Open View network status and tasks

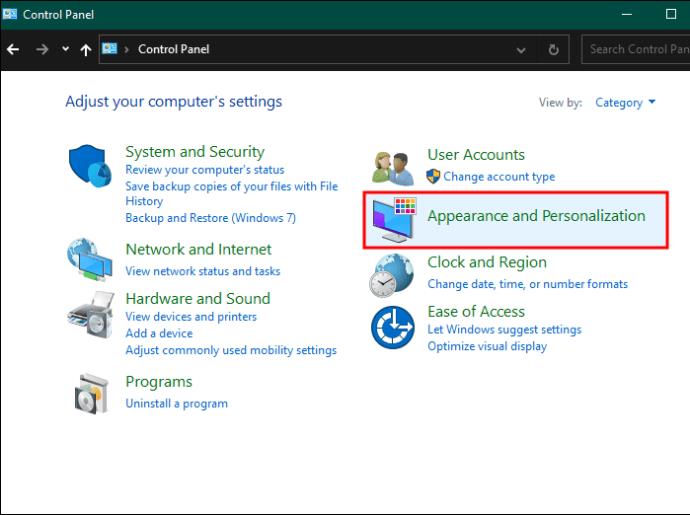click(203, 271)
